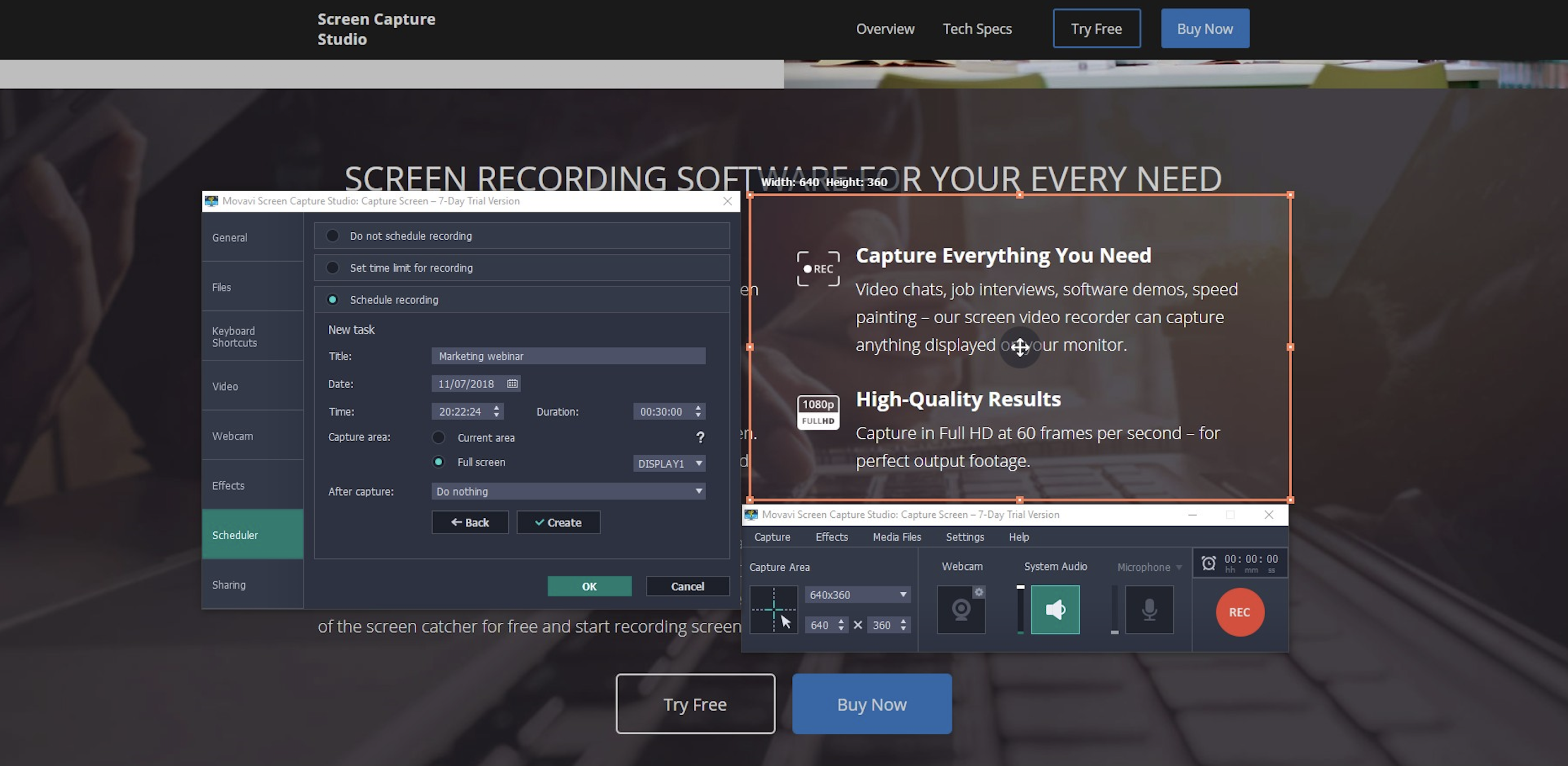Open the Capture tab in lower Movavi window
Screen dimensions: 1568x766
[x=772, y=537]
